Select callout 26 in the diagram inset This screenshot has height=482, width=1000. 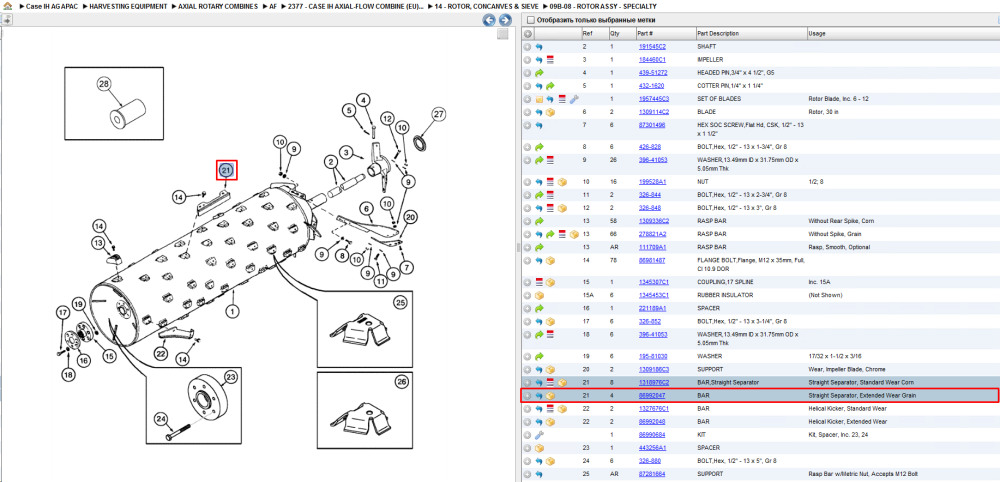coord(401,383)
